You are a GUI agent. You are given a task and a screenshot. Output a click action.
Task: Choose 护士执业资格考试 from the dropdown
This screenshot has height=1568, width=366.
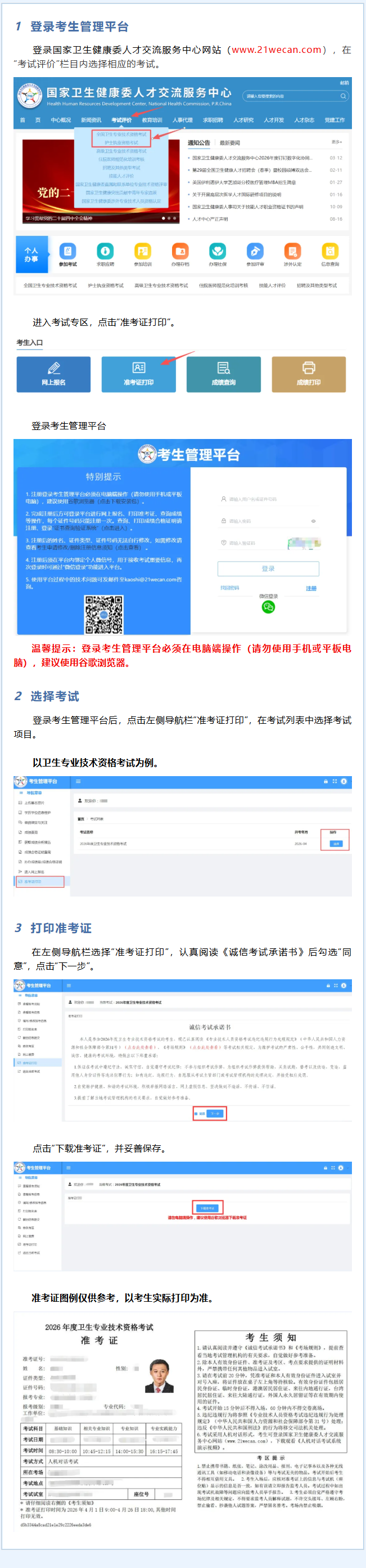(x=121, y=142)
